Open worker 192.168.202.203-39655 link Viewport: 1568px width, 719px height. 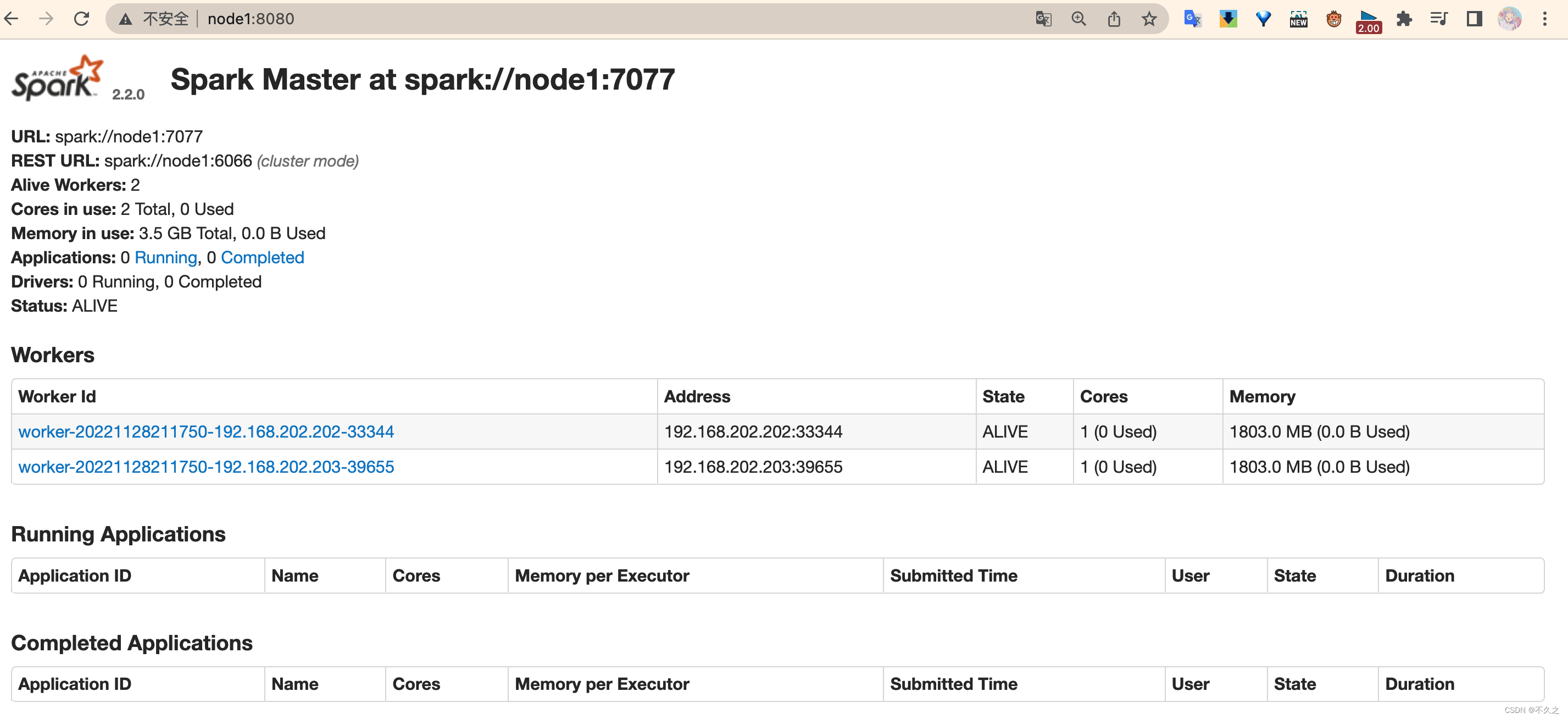[x=205, y=467]
